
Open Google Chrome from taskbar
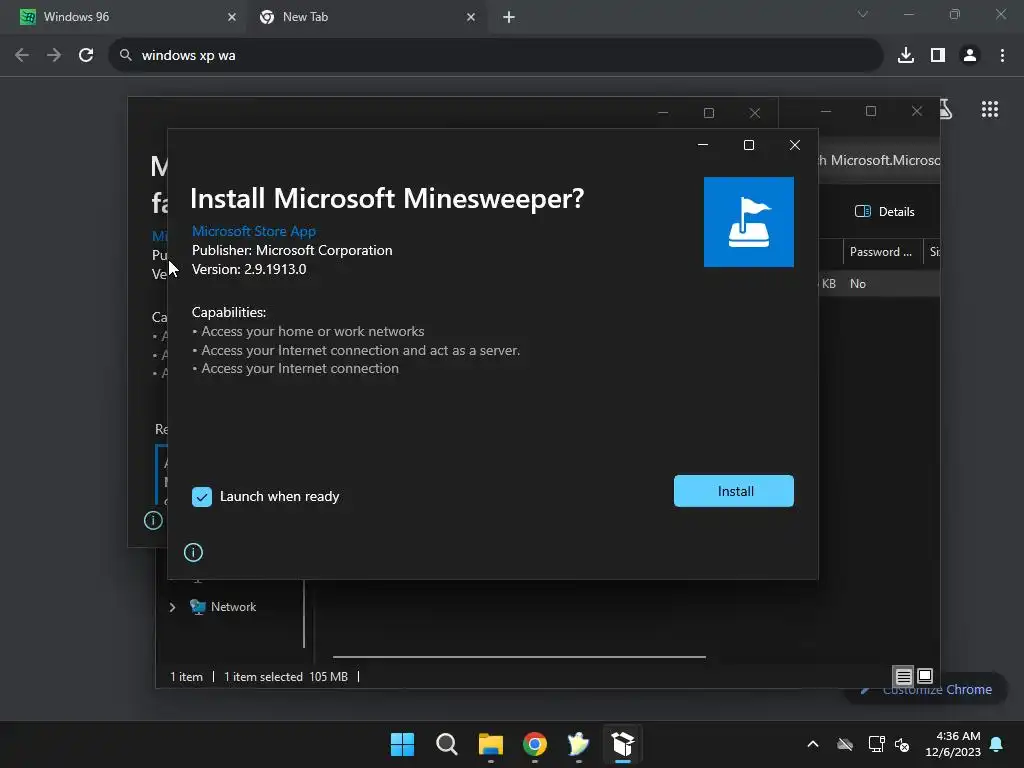pos(534,744)
